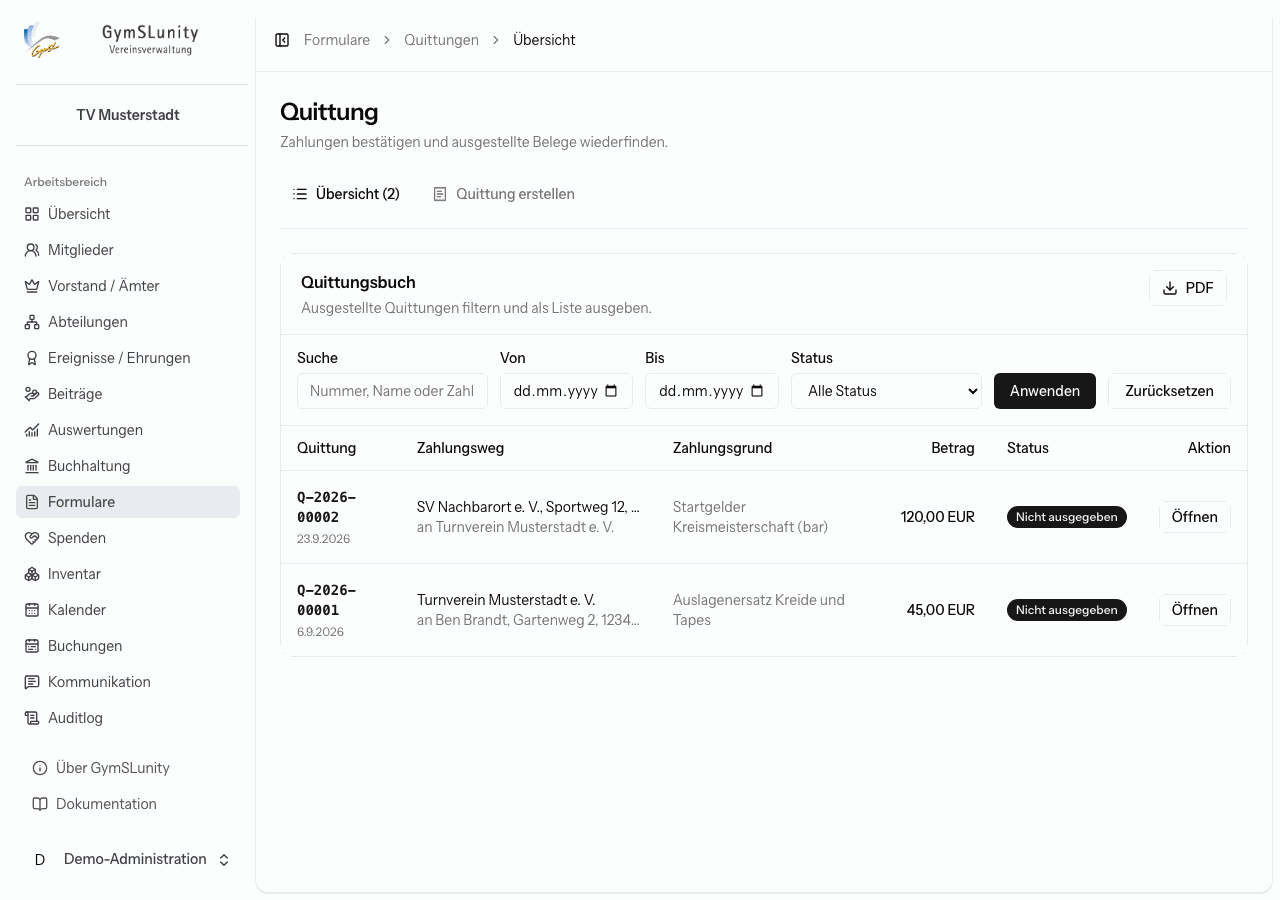Image resolution: width=1280 pixels, height=900 pixels.
Task: Click into the Von date field
Action: pos(566,391)
